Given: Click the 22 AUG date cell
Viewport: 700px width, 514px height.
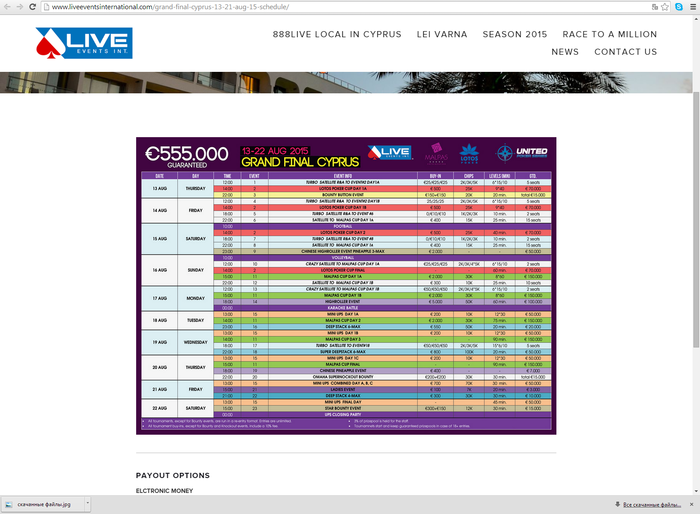Looking at the screenshot, I should pyautogui.click(x=159, y=408).
